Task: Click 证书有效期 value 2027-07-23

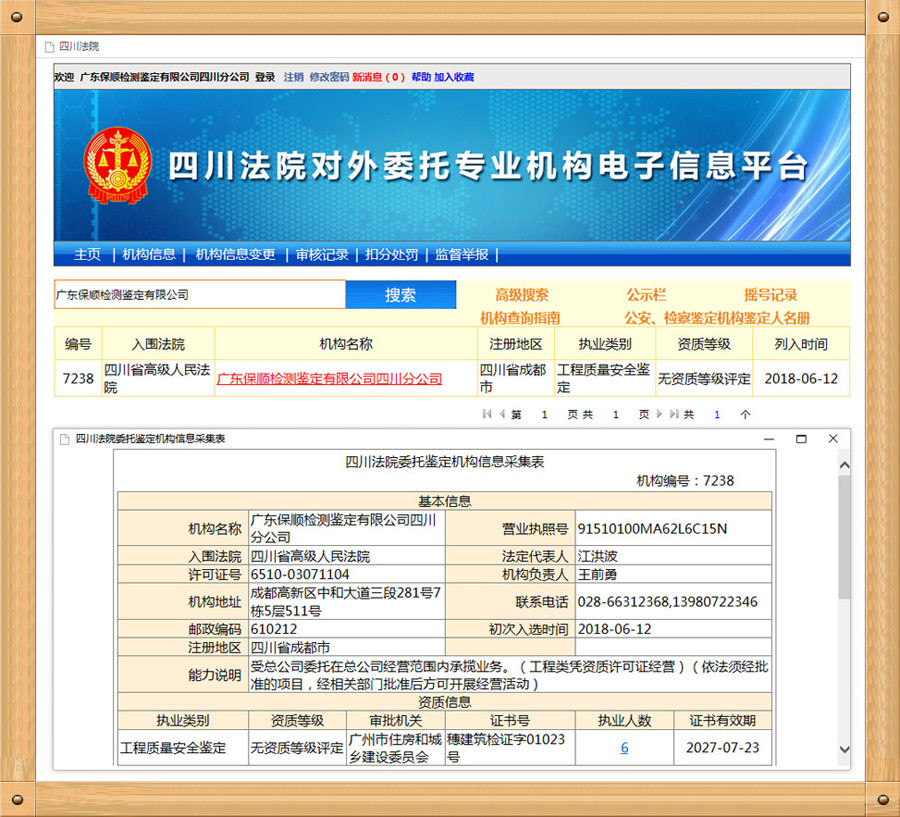Action: (x=723, y=748)
